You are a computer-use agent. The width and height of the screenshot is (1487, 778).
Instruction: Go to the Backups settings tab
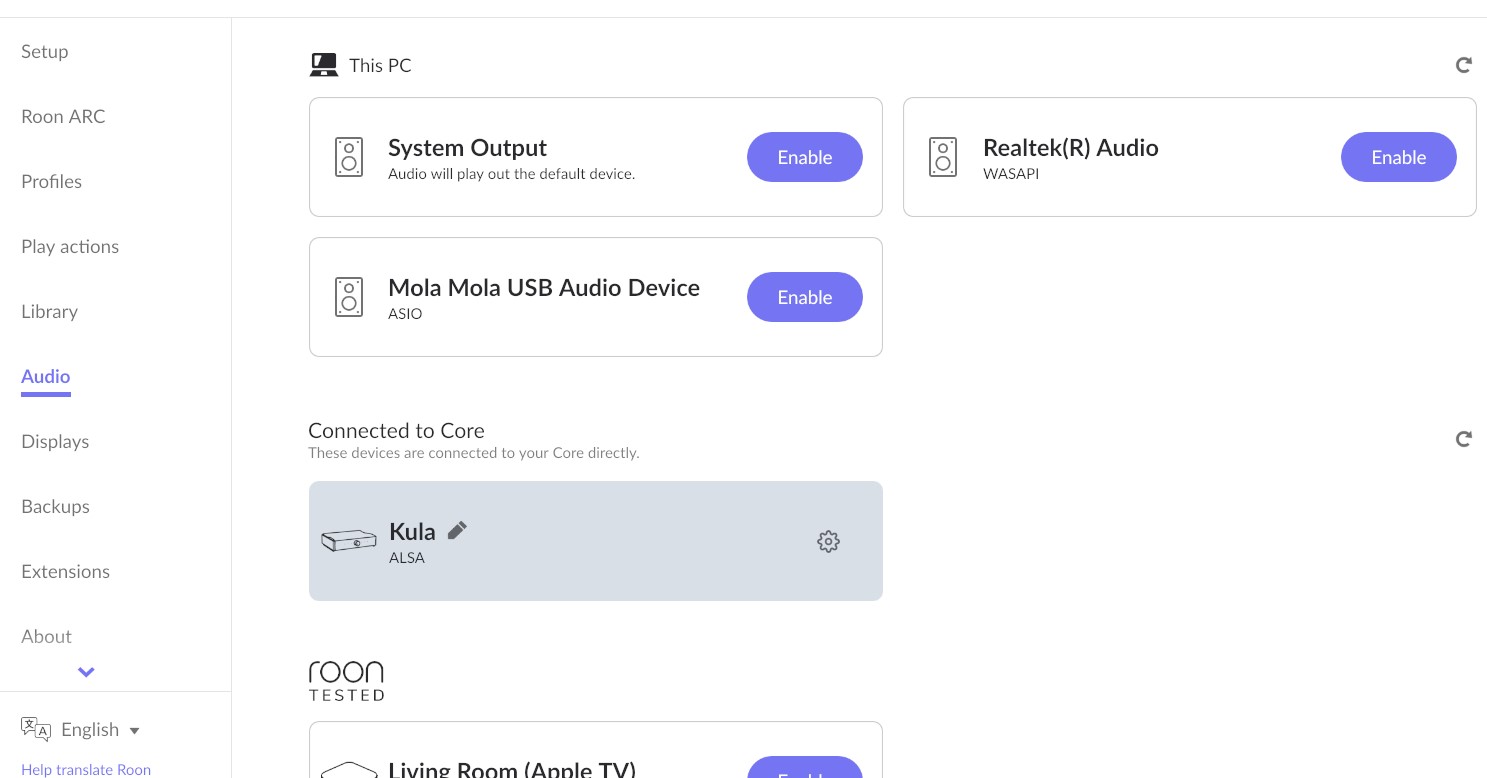tap(55, 506)
